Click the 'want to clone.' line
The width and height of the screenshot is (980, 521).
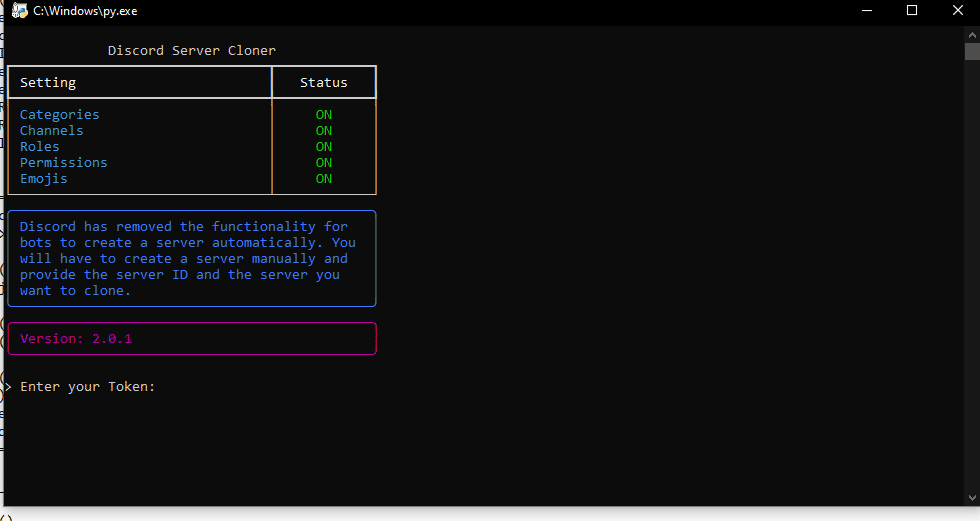point(75,290)
